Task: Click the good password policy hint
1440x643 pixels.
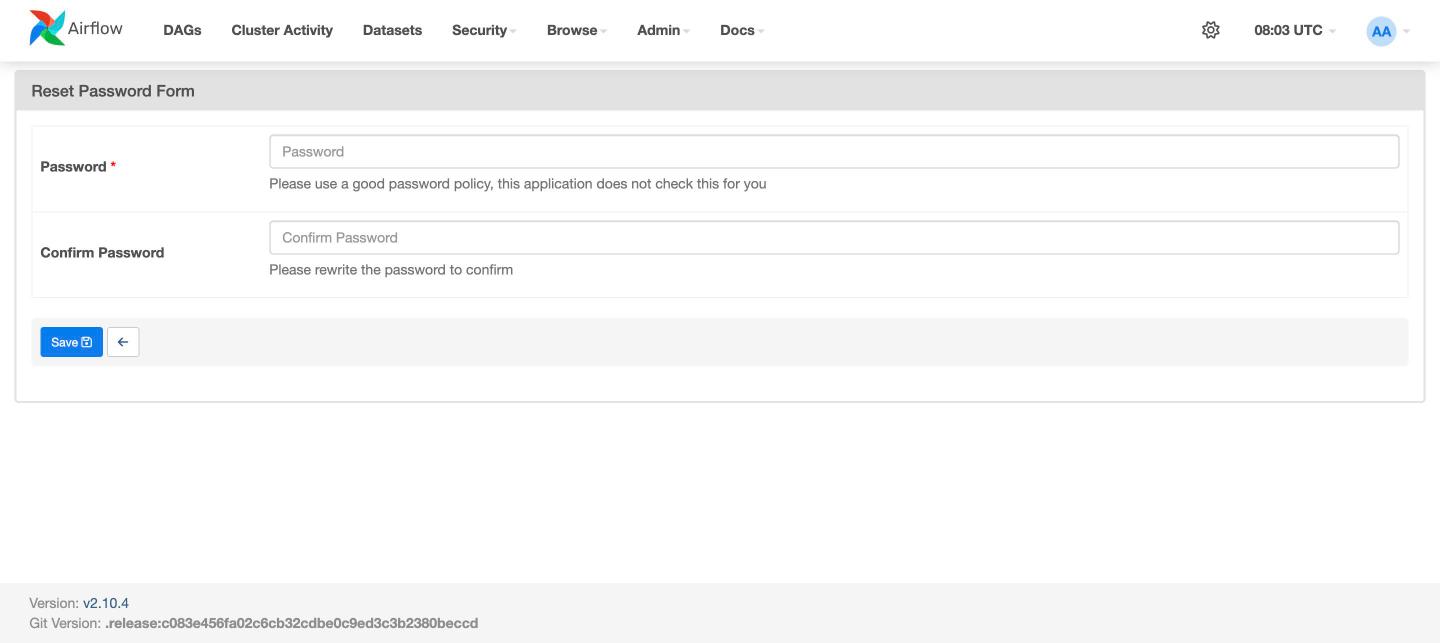Action: pyautogui.click(x=518, y=184)
